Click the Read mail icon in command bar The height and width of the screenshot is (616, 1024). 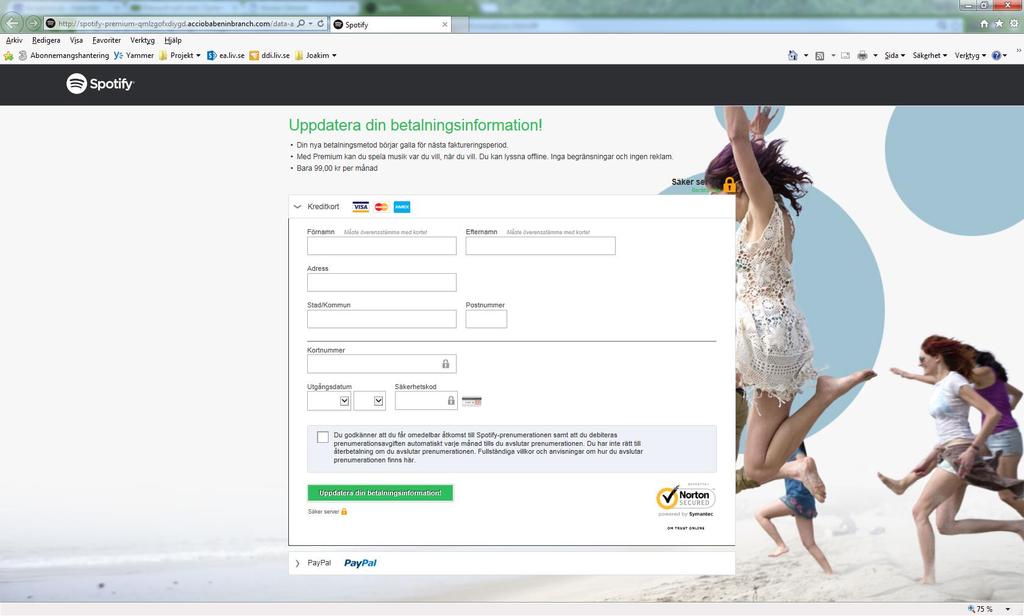coord(846,56)
